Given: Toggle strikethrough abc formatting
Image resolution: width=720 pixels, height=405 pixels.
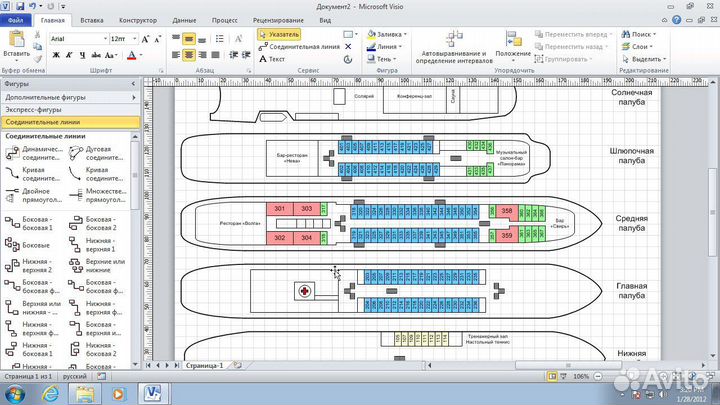Looking at the screenshot, I should click(x=96, y=55).
